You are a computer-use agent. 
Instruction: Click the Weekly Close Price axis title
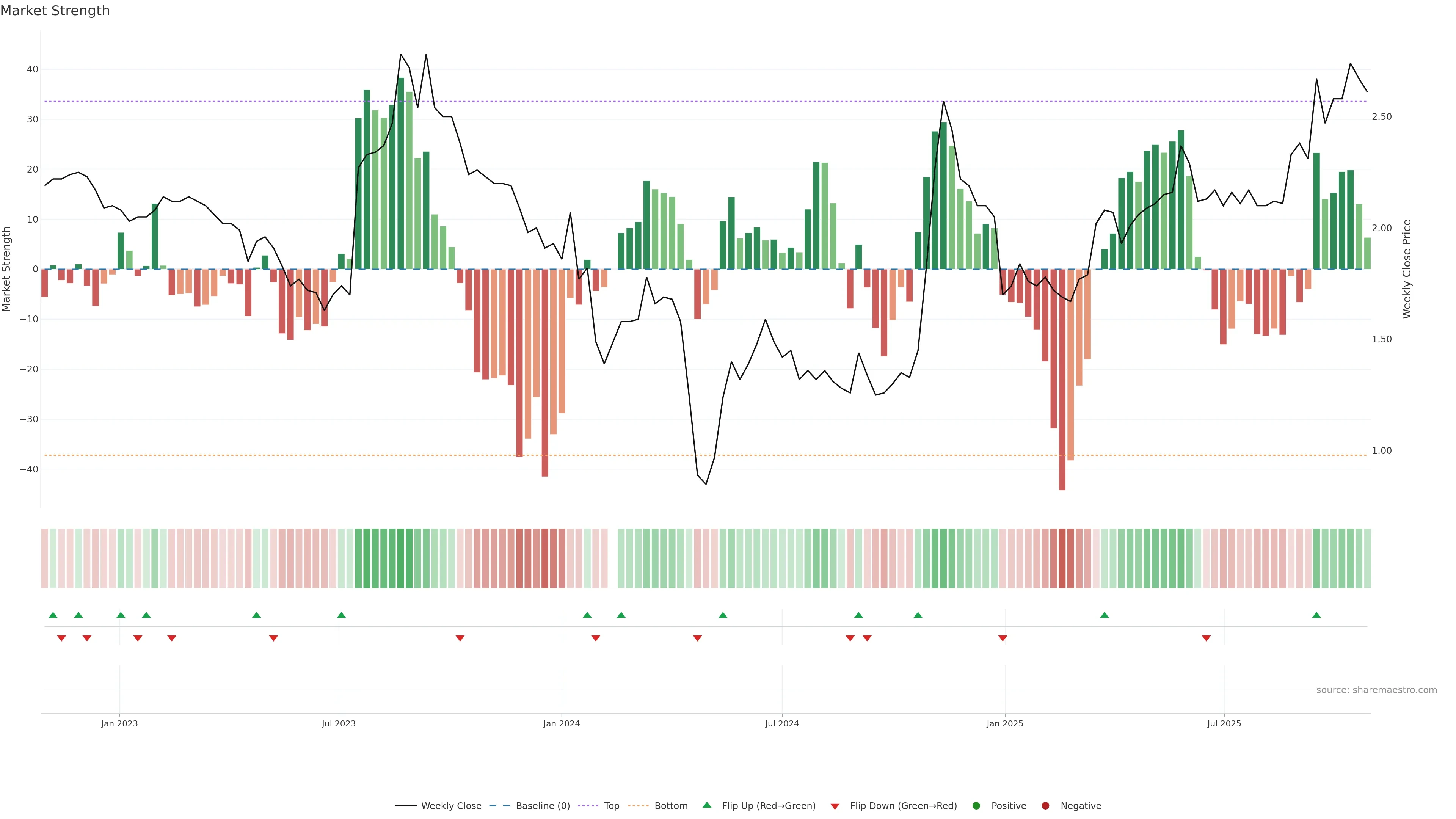pyautogui.click(x=1407, y=269)
